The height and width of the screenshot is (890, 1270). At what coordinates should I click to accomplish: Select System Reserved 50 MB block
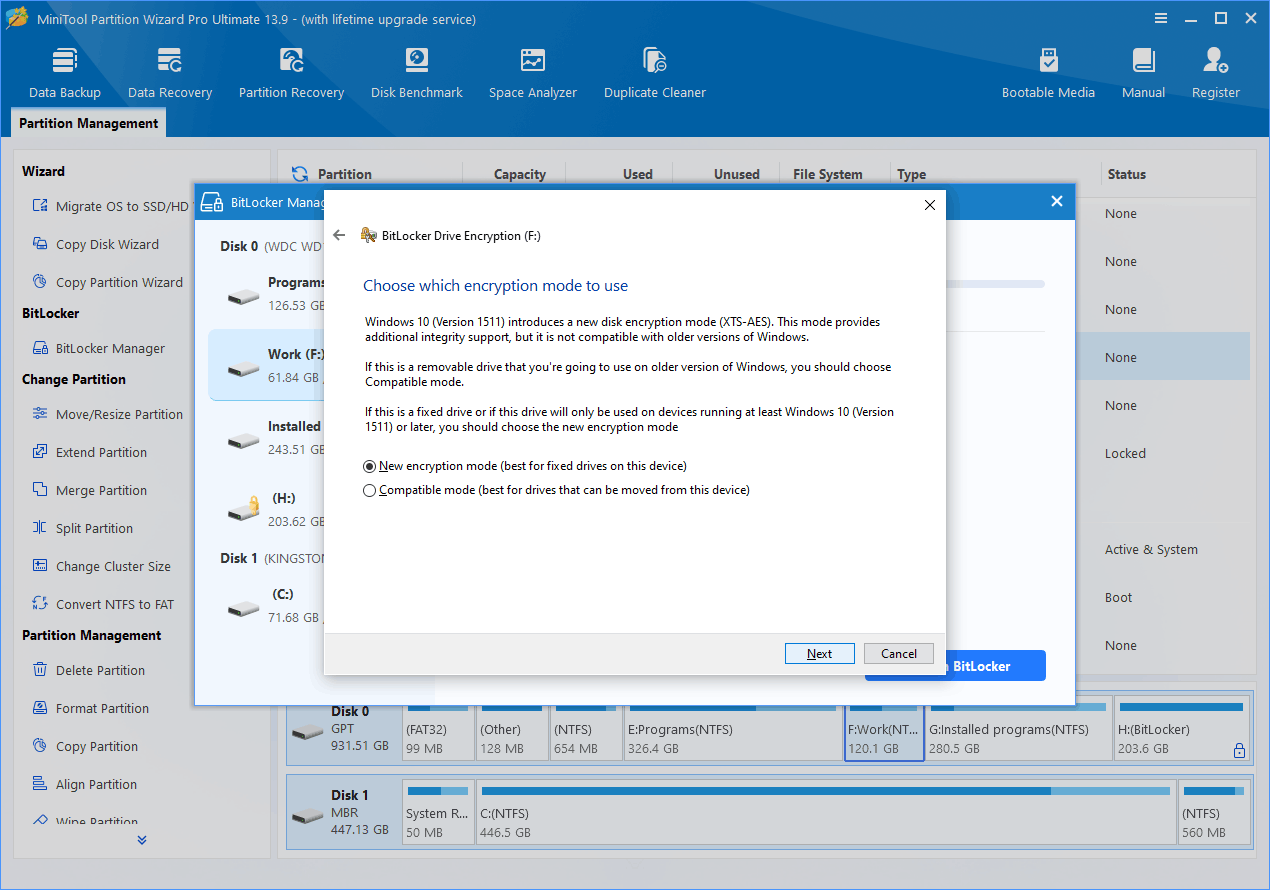438,812
